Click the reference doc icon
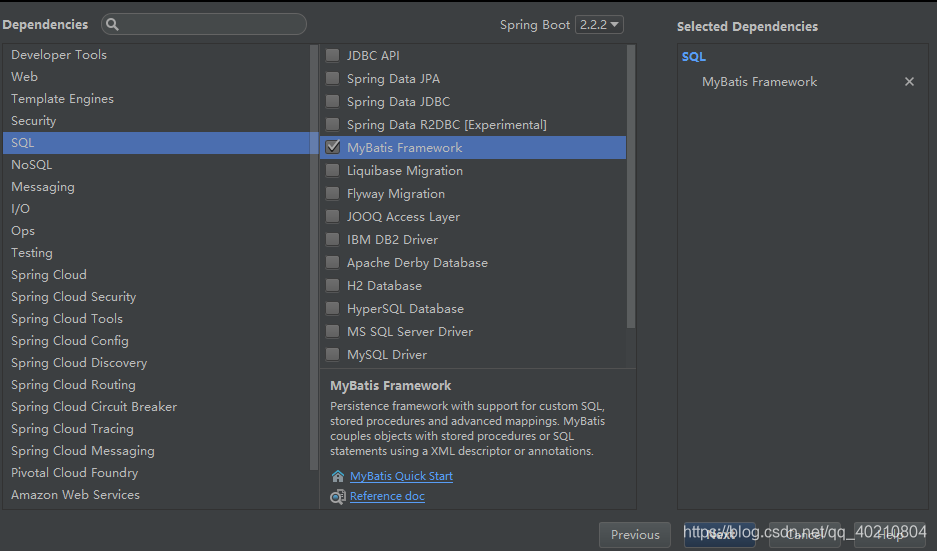The width and height of the screenshot is (937, 551). pos(338,497)
